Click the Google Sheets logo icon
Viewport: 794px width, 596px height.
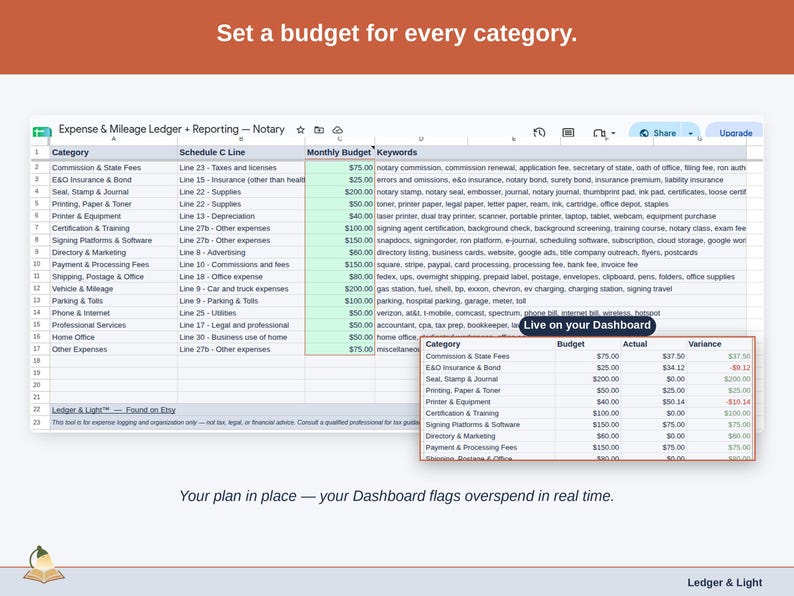click(42, 132)
